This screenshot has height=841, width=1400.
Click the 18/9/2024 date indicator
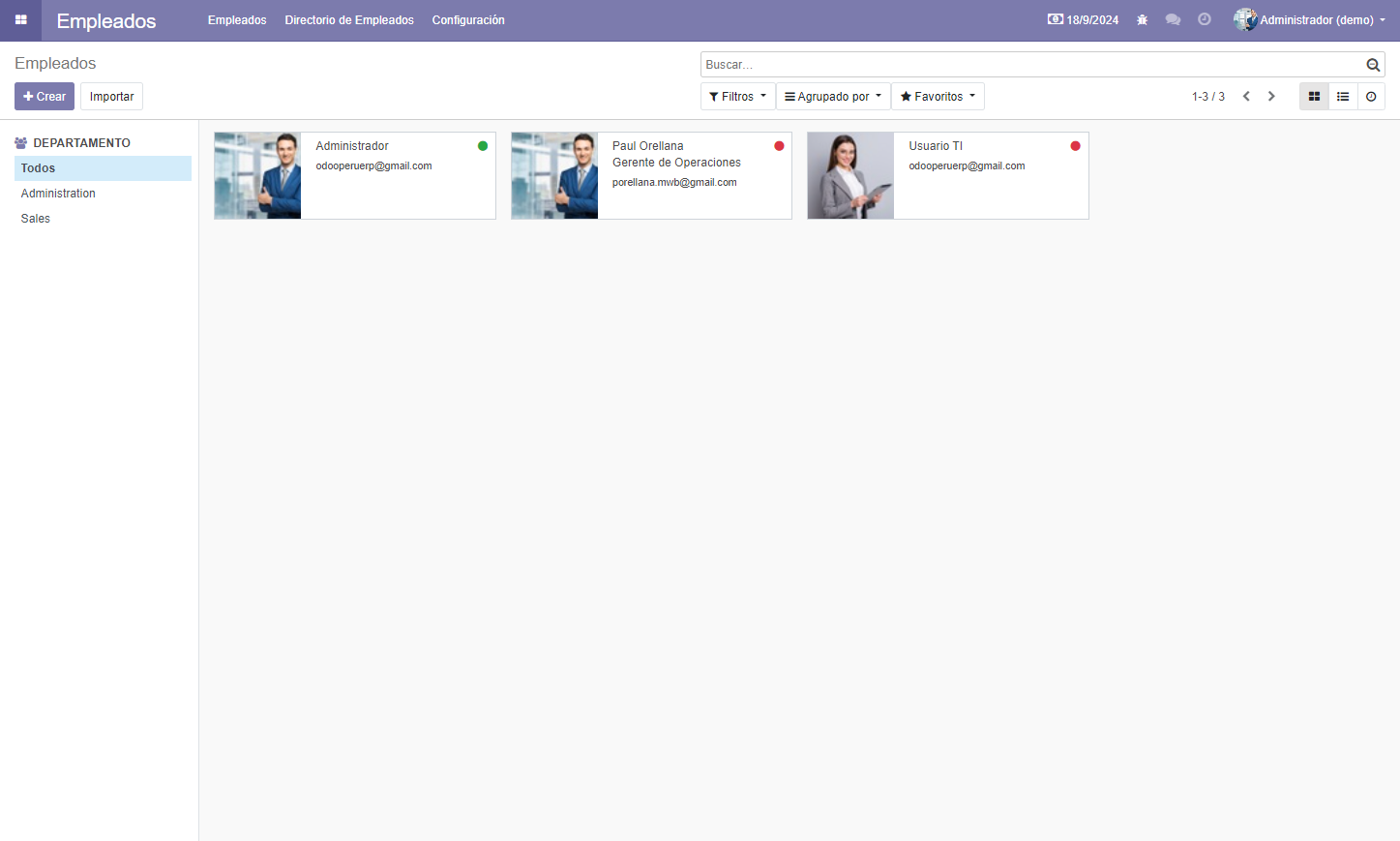[x=1083, y=19]
